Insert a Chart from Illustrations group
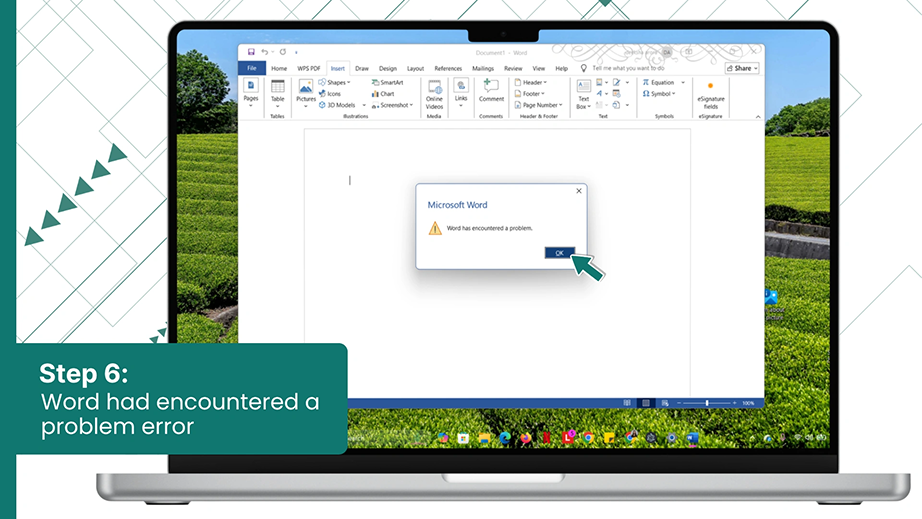This screenshot has width=922, height=519. [383, 94]
